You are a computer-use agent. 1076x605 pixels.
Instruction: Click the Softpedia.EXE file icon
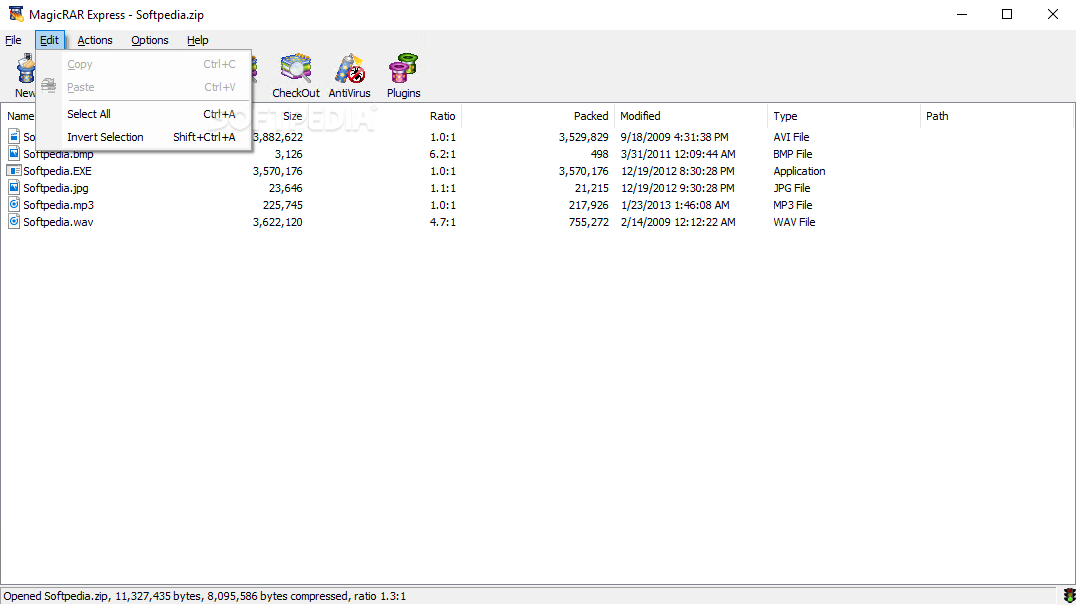[x=14, y=171]
